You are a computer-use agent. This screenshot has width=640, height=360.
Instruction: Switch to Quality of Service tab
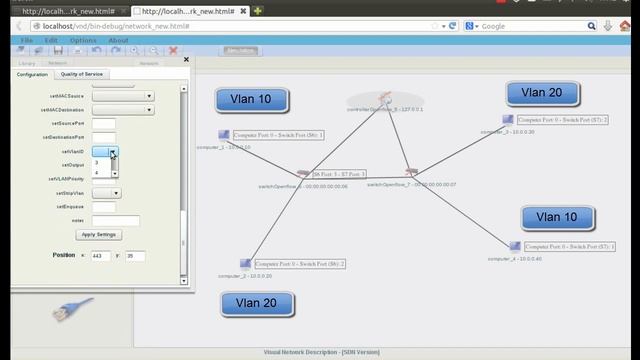click(x=82, y=74)
